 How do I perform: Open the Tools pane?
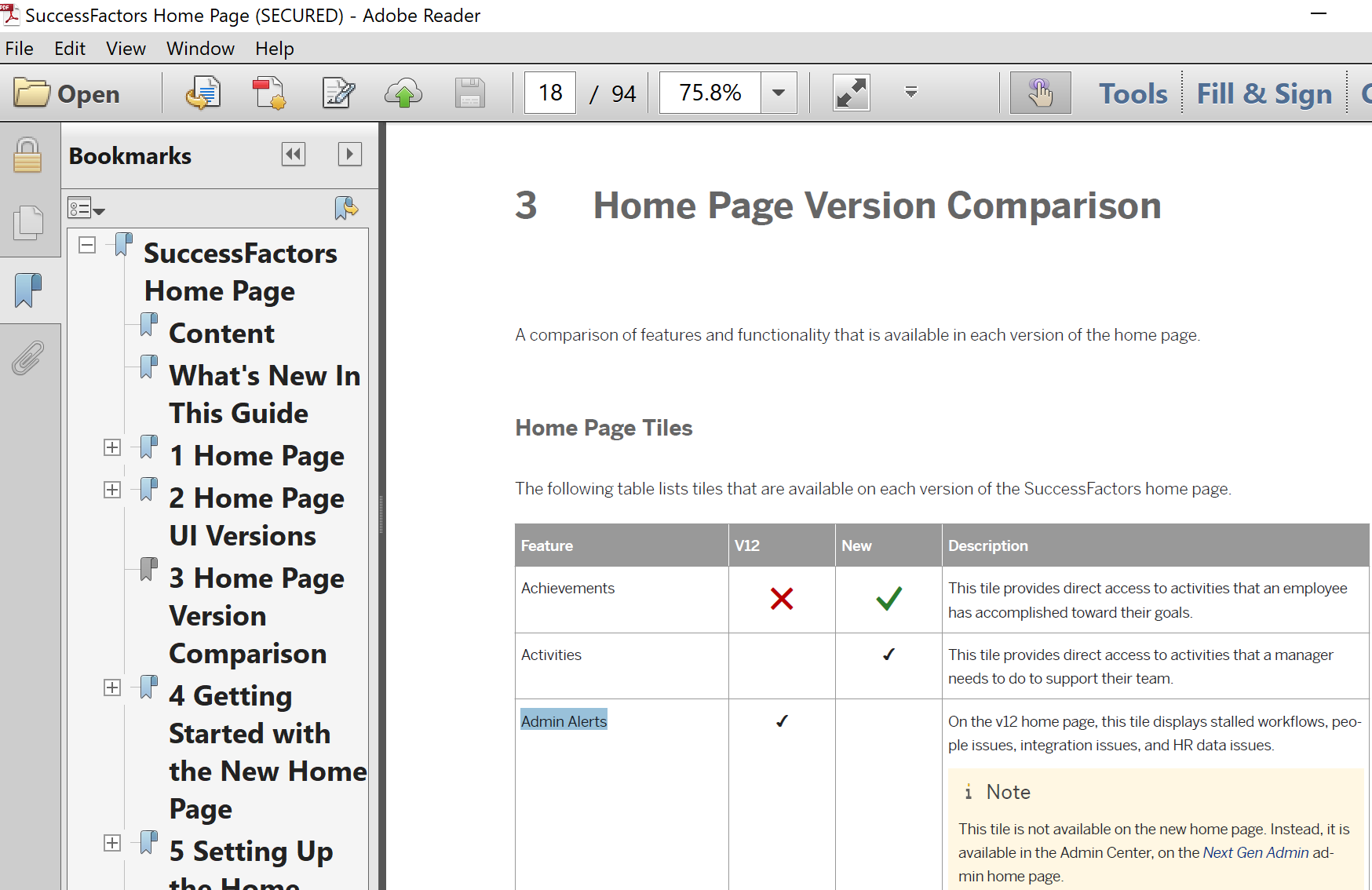pyautogui.click(x=1133, y=93)
